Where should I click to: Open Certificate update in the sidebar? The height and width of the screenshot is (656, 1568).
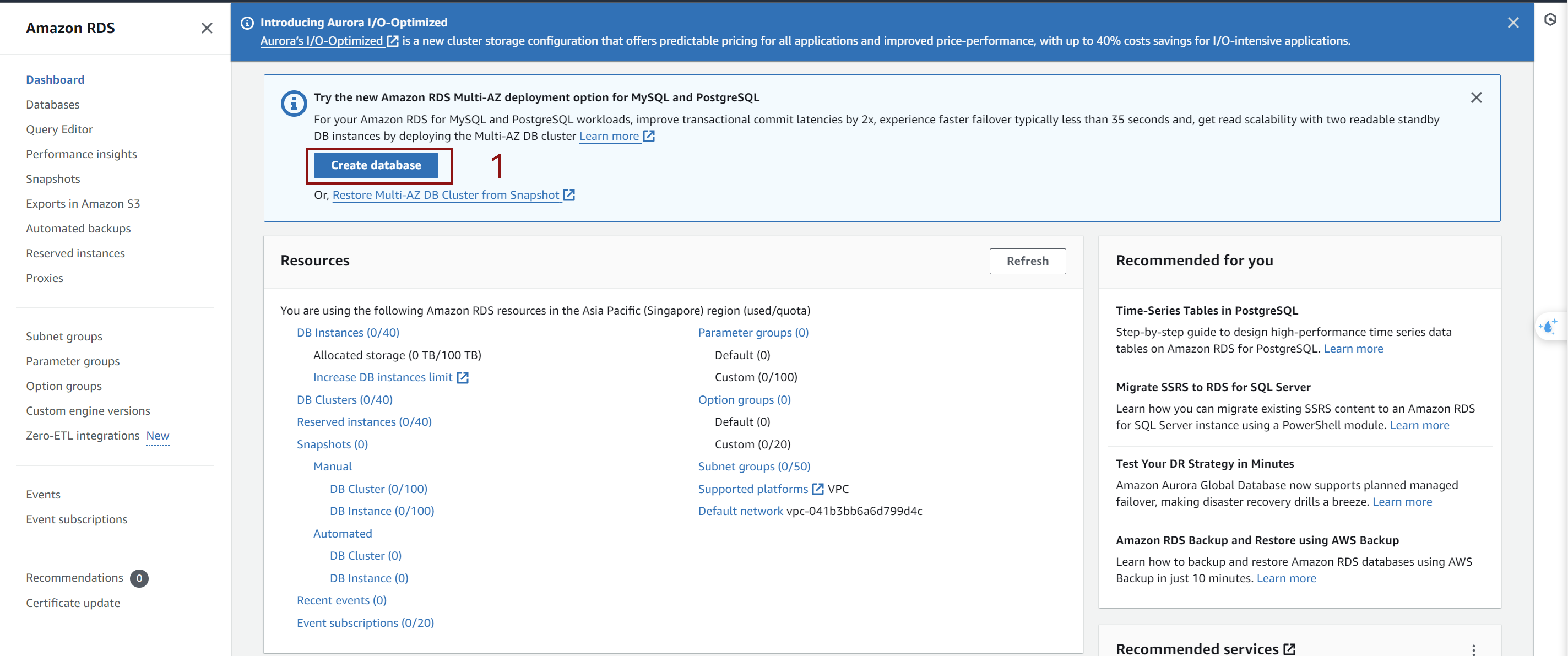pyautogui.click(x=73, y=603)
